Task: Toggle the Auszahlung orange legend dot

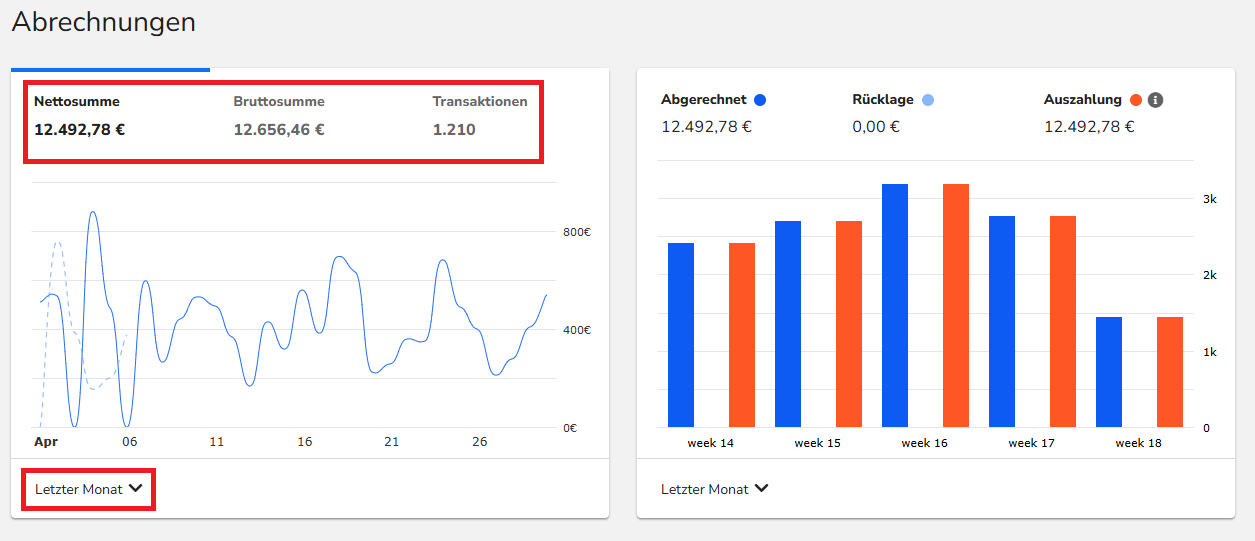Action: [1135, 100]
